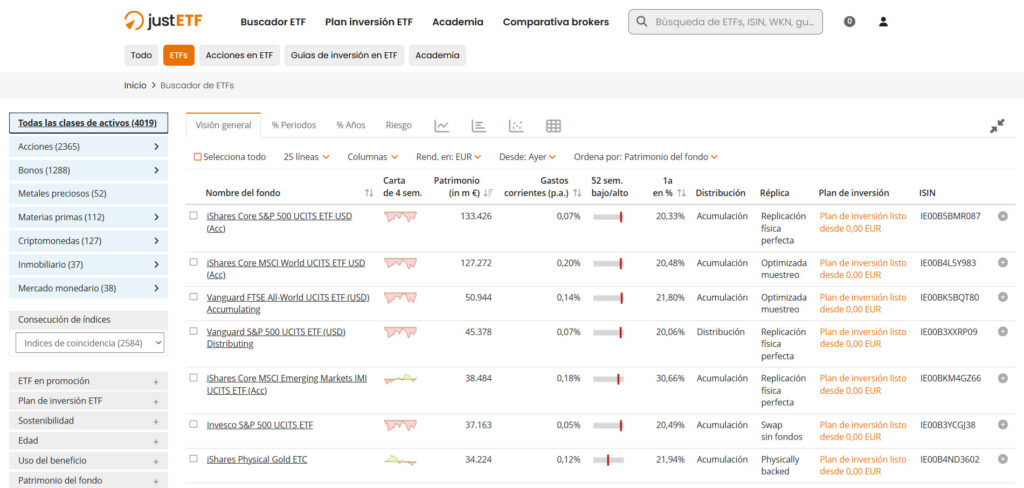Add Vanguard S&P 500 Distributing via plus icon
The width and height of the screenshot is (1024, 488).
pos(1002,332)
